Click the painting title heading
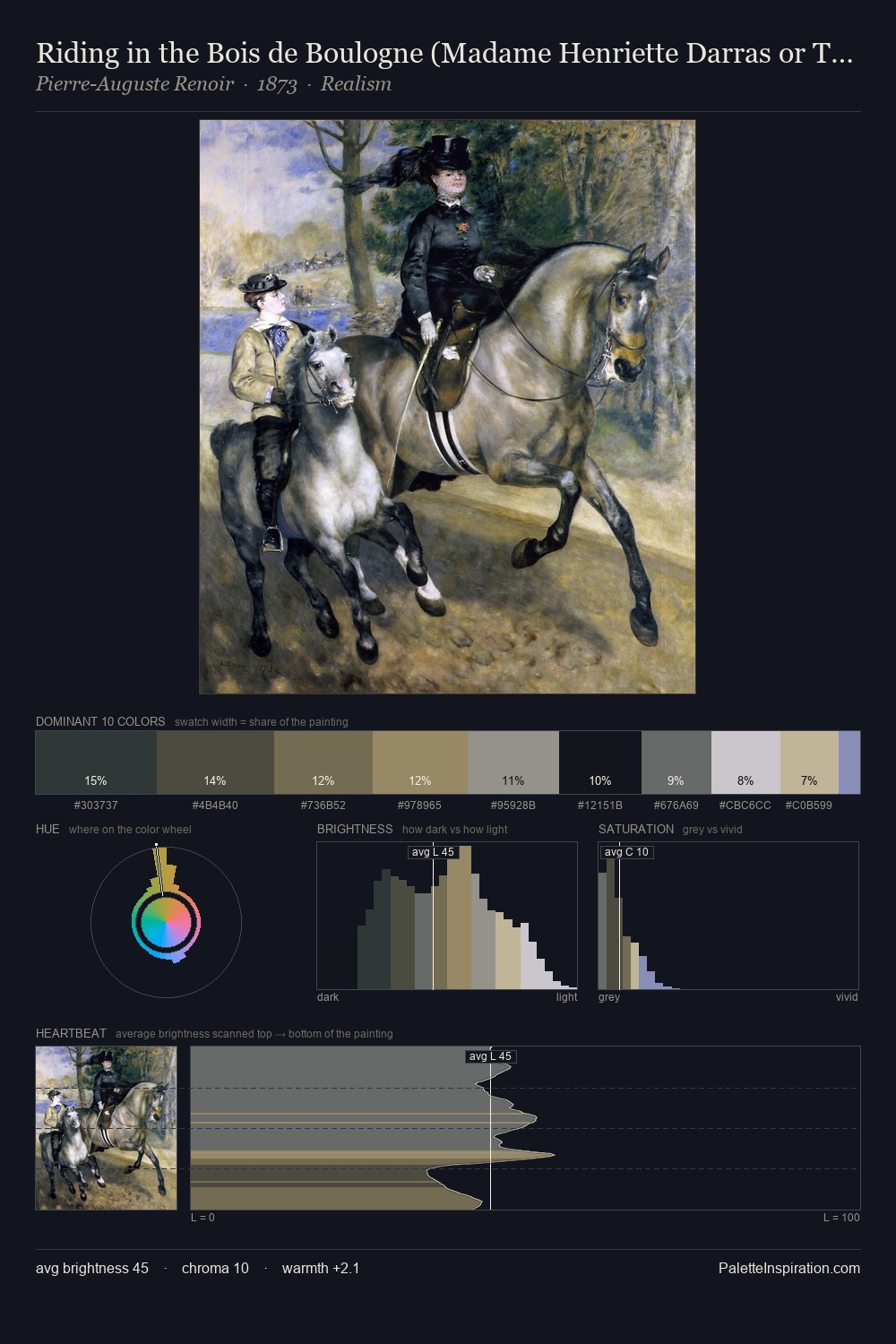Screen dimensions: 896x1344 click(x=444, y=54)
